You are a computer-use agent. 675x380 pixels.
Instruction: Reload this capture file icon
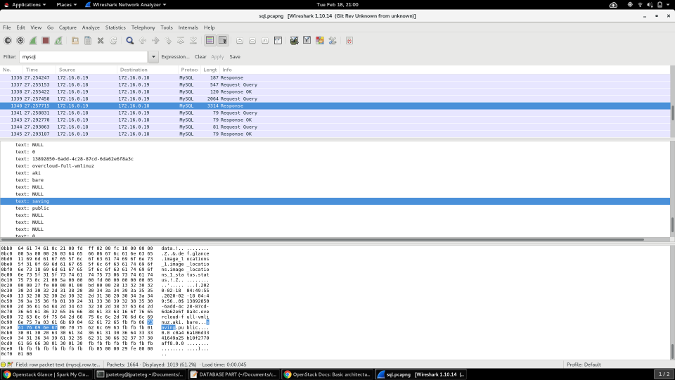[113, 40]
